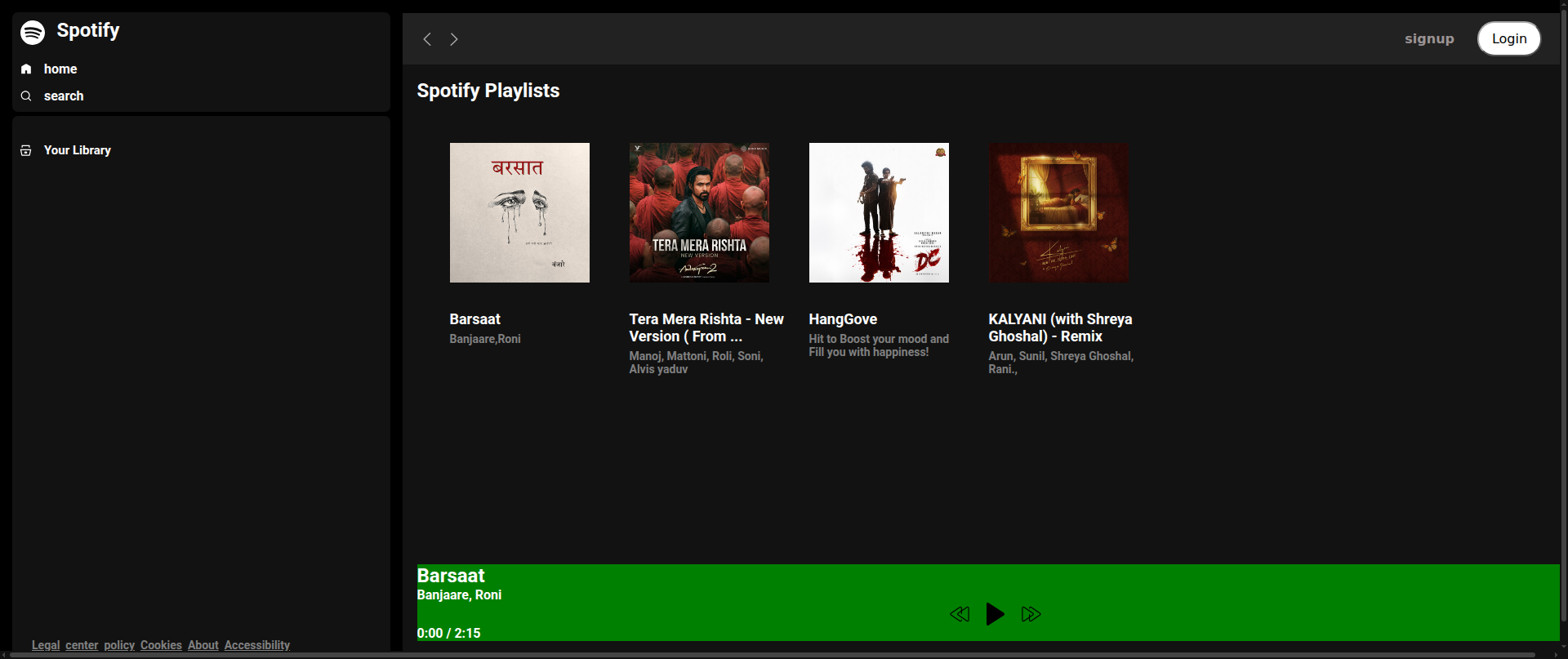Click the Tera Mera Rishta playlist title
Screen dimensions: 1568x659
pos(706,327)
